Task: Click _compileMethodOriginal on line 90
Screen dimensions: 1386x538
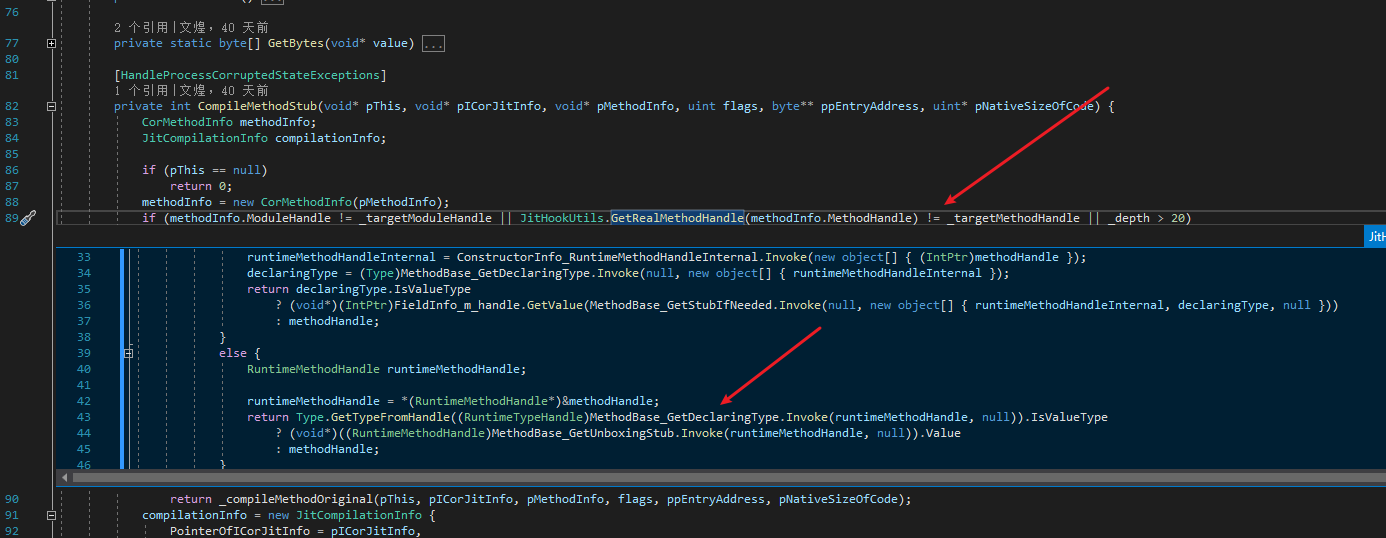Action: point(296,500)
